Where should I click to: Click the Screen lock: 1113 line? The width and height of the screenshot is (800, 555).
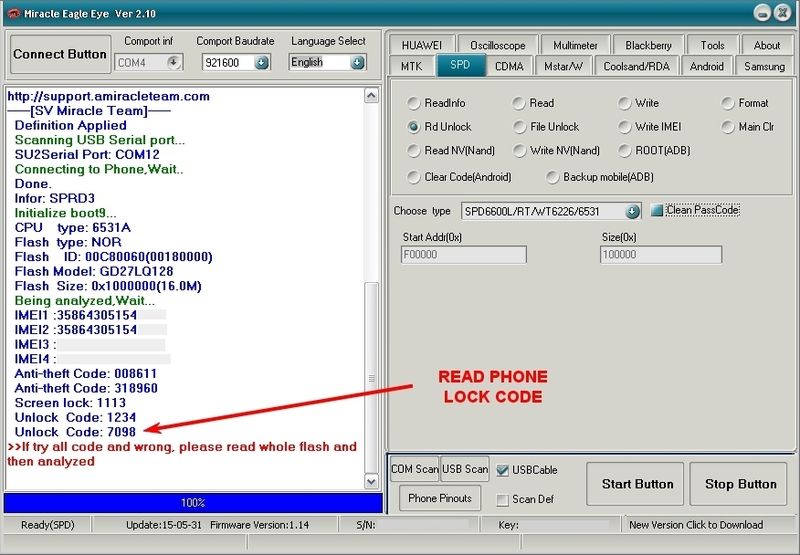(70, 402)
